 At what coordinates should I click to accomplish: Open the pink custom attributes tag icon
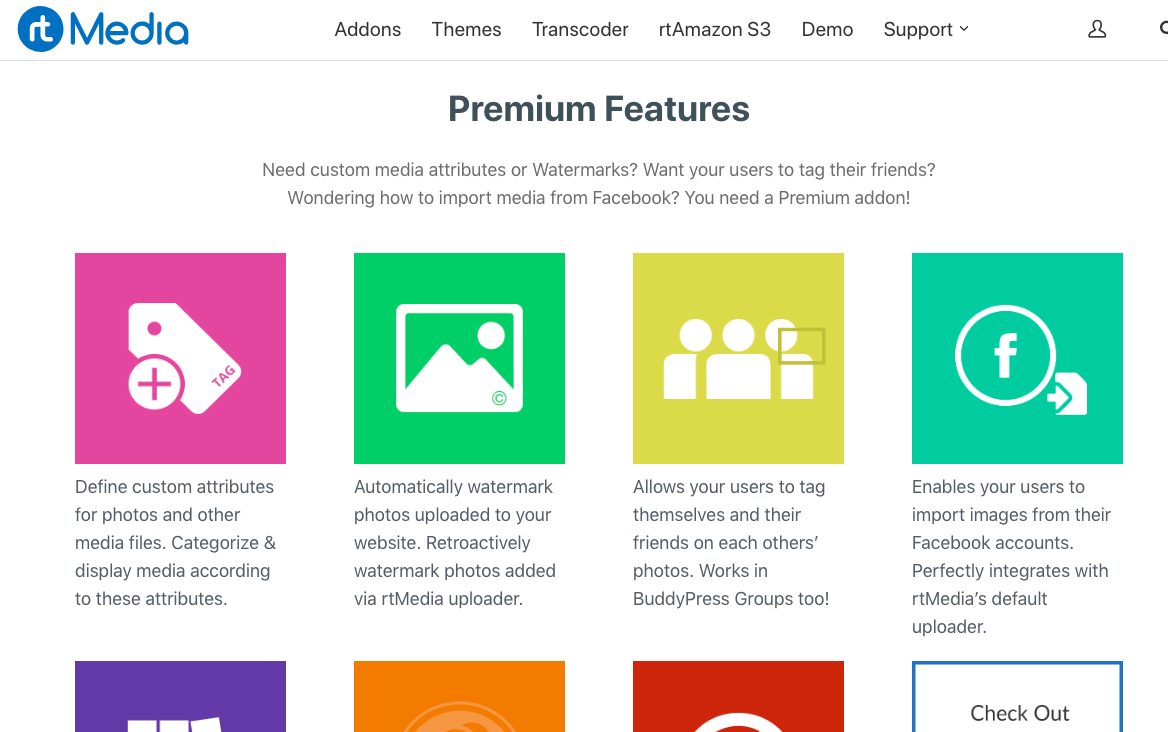pyautogui.click(x=180, y=358)
